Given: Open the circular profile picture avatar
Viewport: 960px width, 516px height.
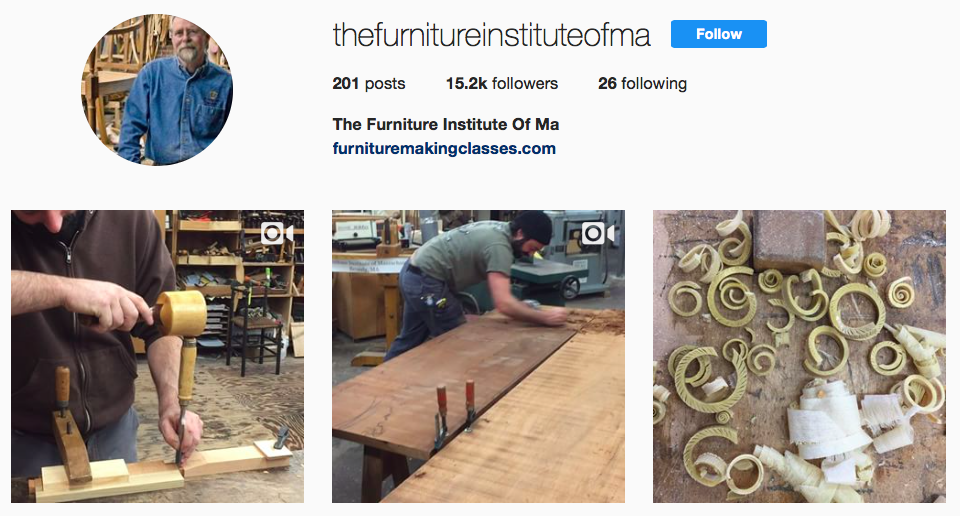Looking at the screenshot, I should click(157, 89).
